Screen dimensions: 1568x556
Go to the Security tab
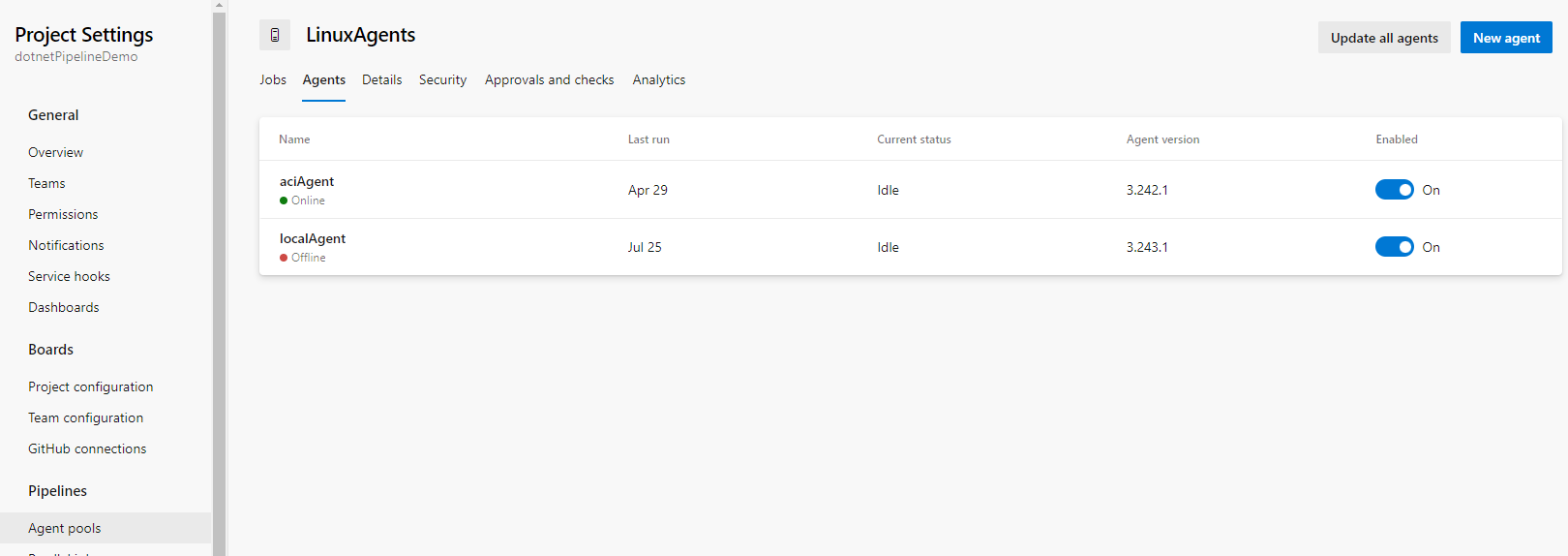[442, 79]
